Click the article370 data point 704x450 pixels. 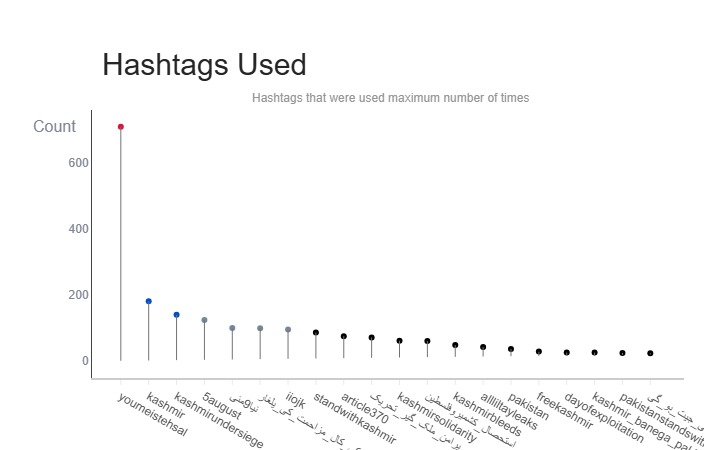[344, 337]
